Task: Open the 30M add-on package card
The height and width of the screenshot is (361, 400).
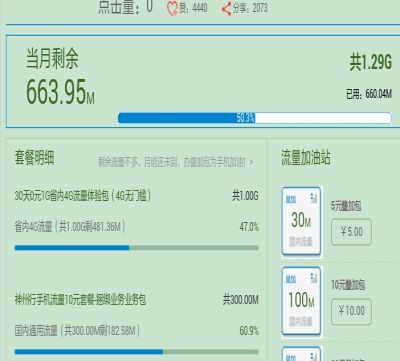Action: tap(301, 221)
